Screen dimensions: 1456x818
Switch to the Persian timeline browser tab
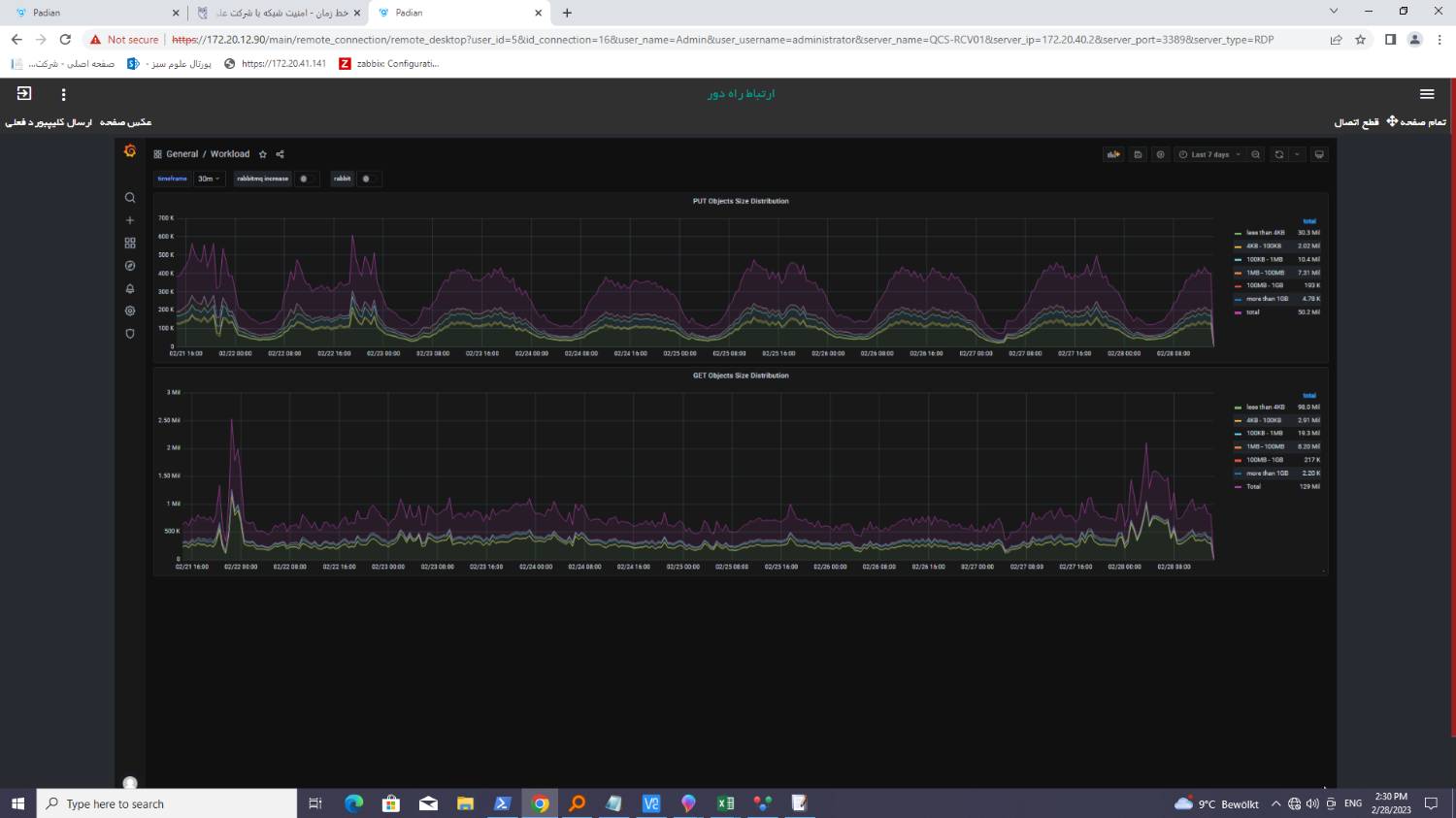pyautogui.click(x=279, y=13)
